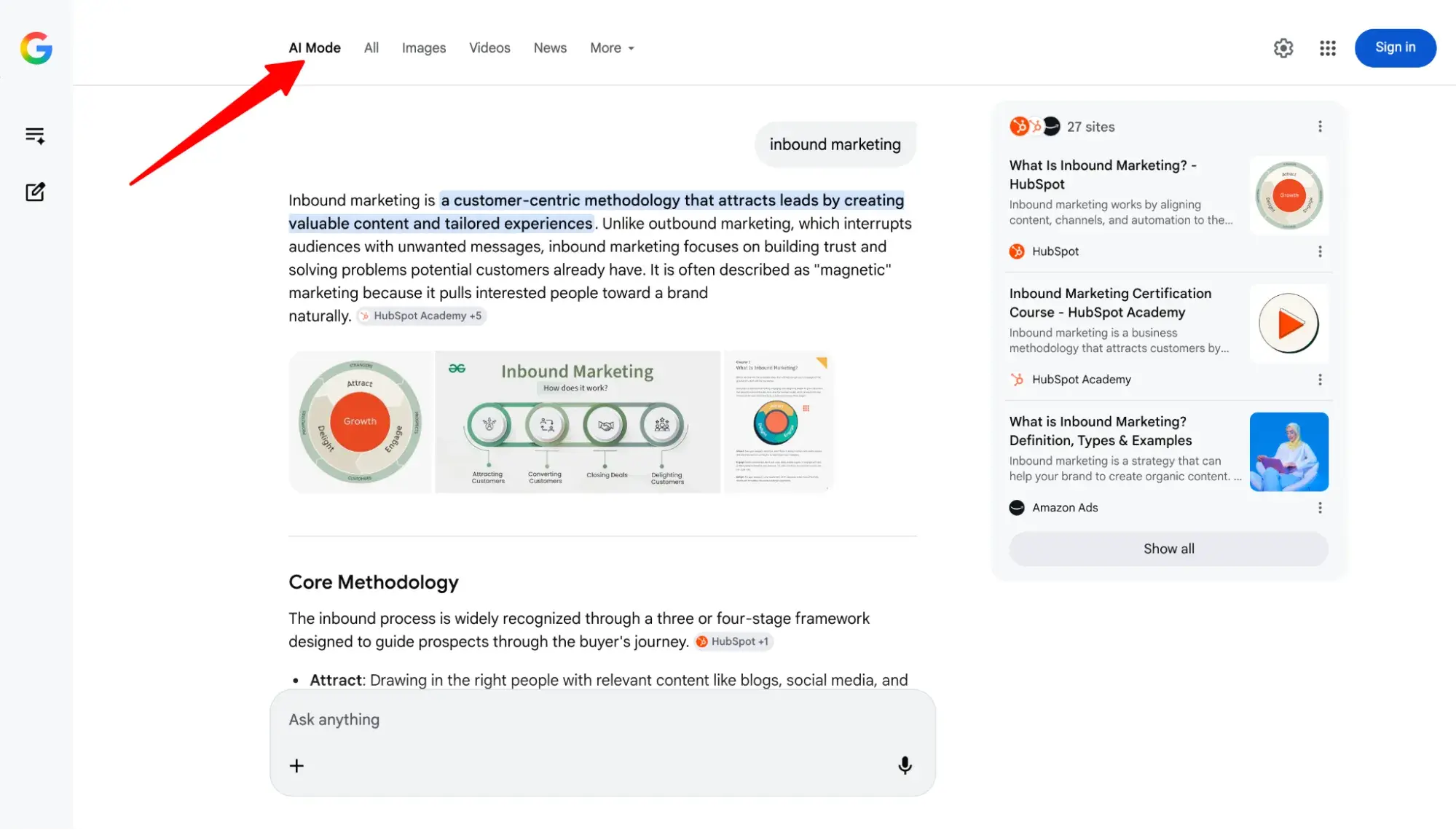Click the Core Methodology heading
This screenshot has width=1456, height=830.
[x=374, y=582]
